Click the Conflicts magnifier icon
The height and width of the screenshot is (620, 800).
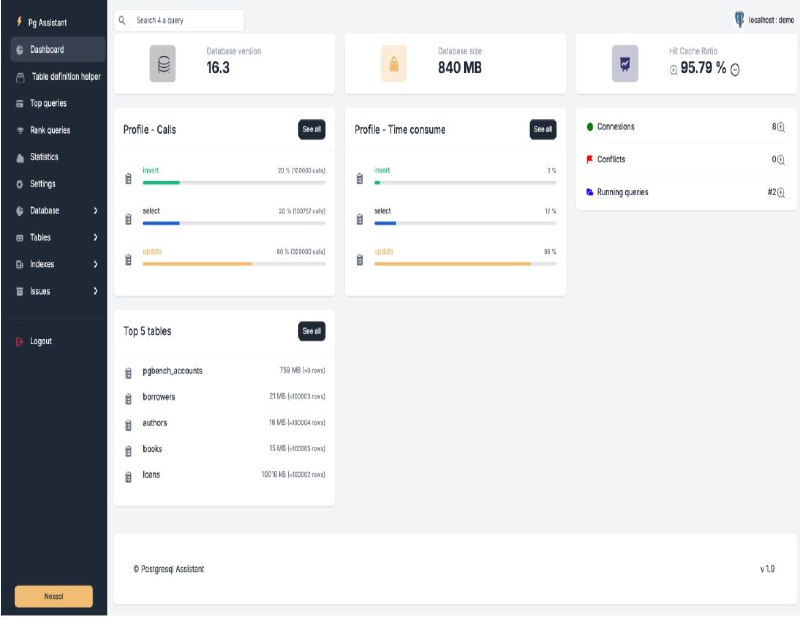(781, 160)
